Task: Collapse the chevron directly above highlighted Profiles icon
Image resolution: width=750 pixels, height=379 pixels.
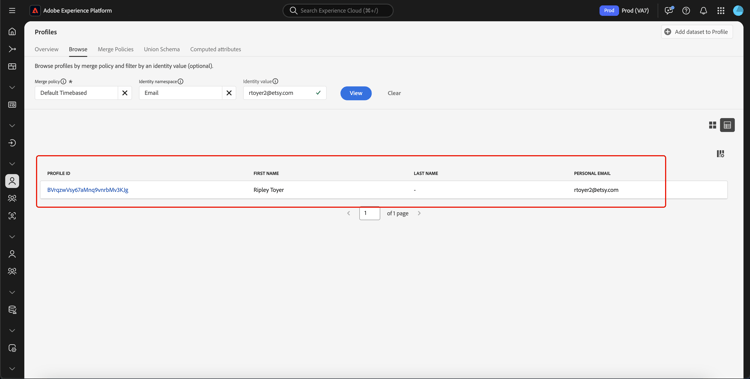Action: 12,164
